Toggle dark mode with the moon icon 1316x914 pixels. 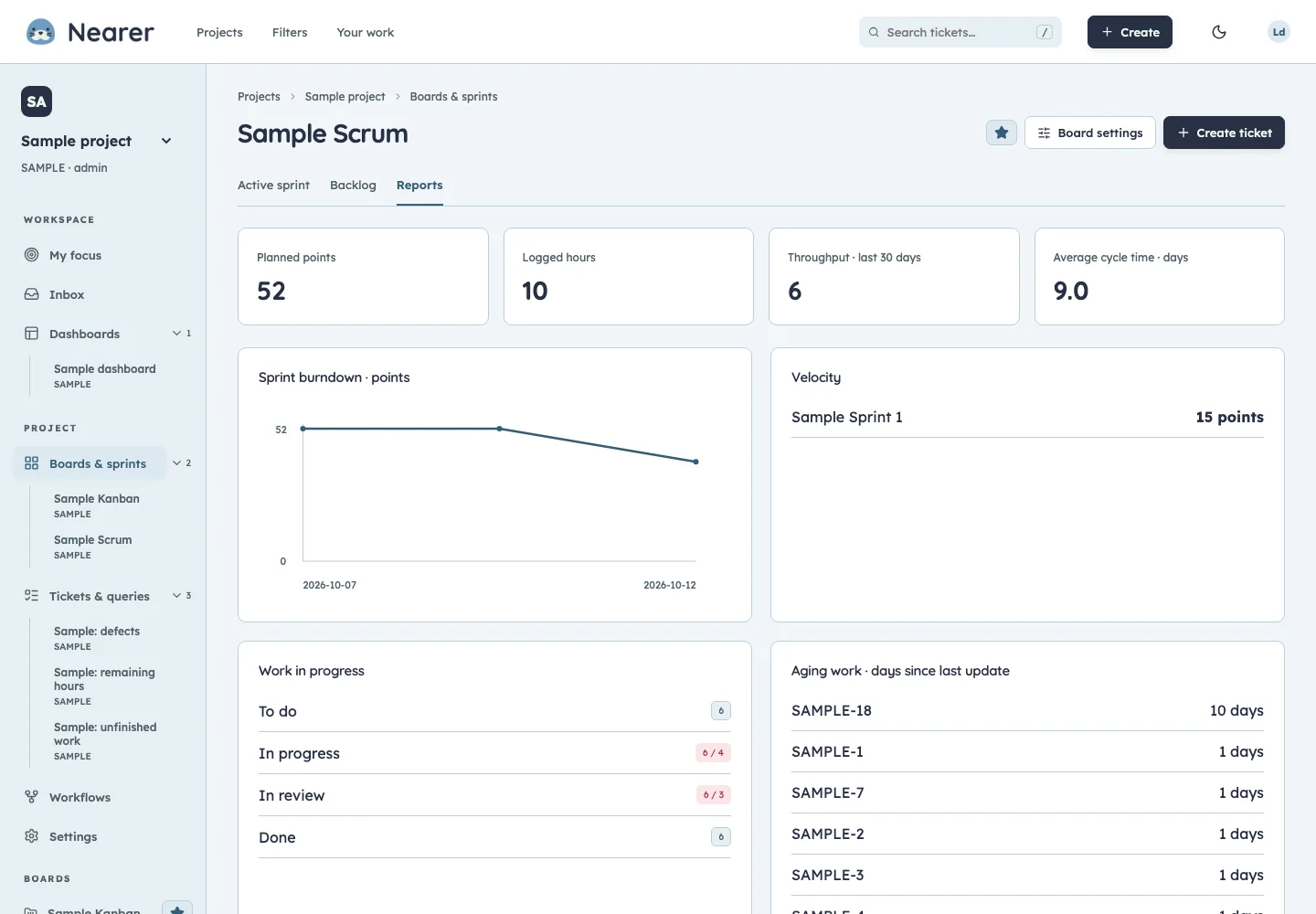[1219, 32]
